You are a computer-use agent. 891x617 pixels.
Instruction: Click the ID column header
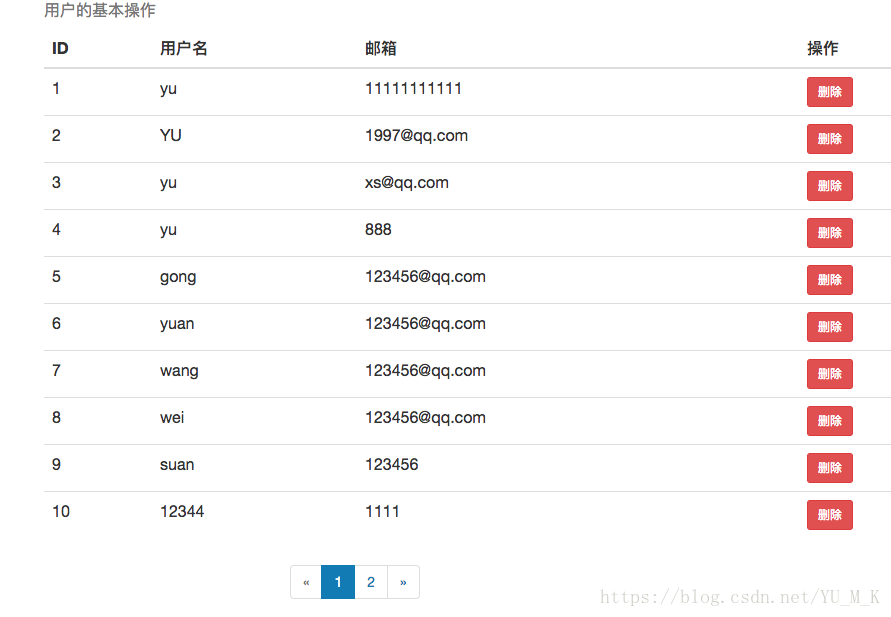(x=60, y=48)
